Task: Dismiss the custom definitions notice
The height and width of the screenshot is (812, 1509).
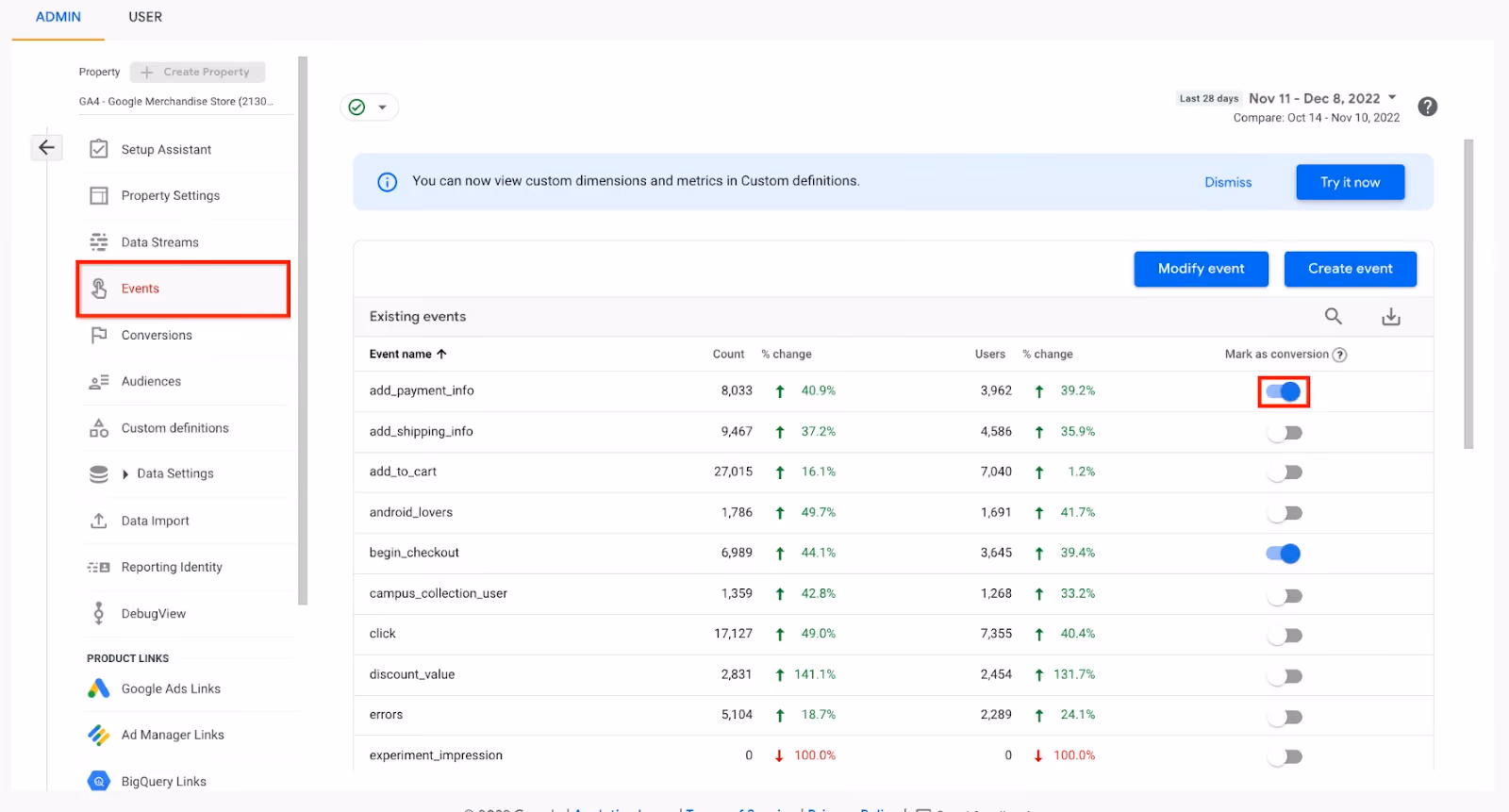Action: [1228, 182]
